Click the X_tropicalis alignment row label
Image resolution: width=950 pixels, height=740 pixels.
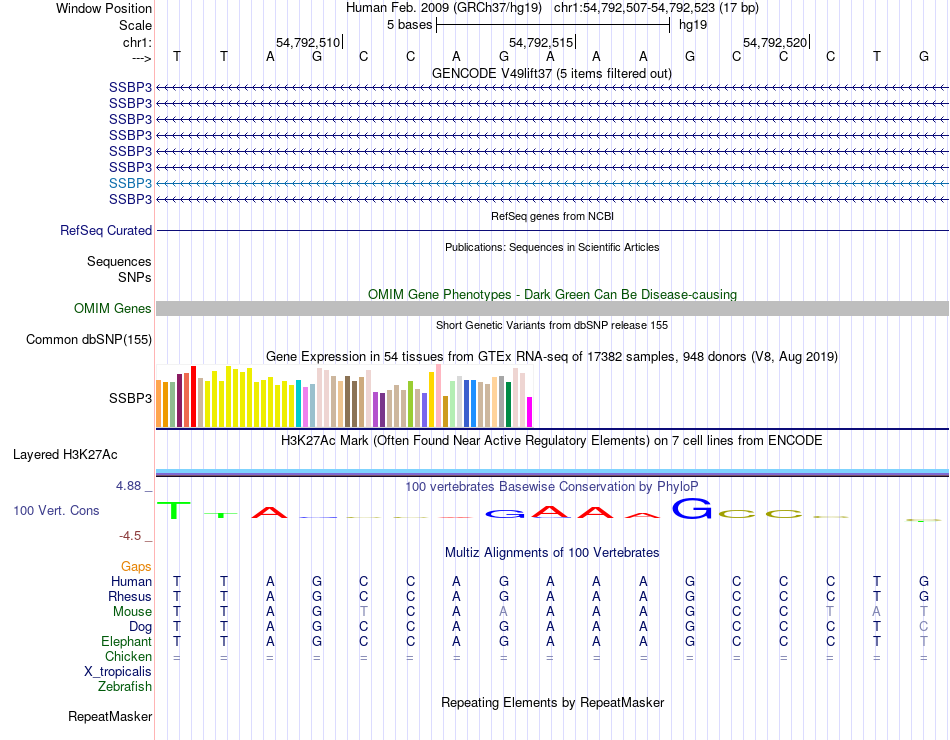click(x=118, y=672)
